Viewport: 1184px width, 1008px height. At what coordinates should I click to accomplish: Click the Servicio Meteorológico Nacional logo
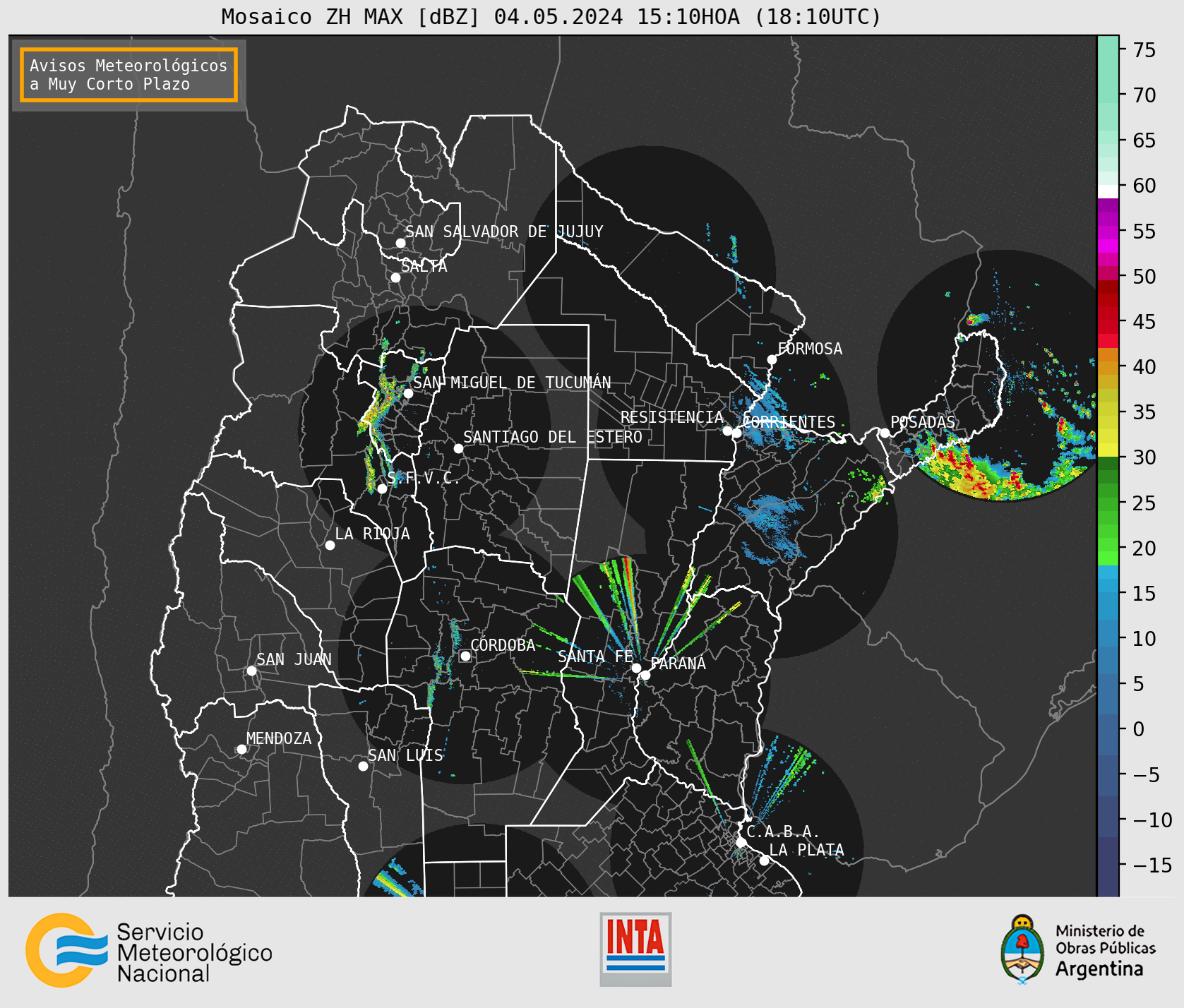[x=149, y=951]
